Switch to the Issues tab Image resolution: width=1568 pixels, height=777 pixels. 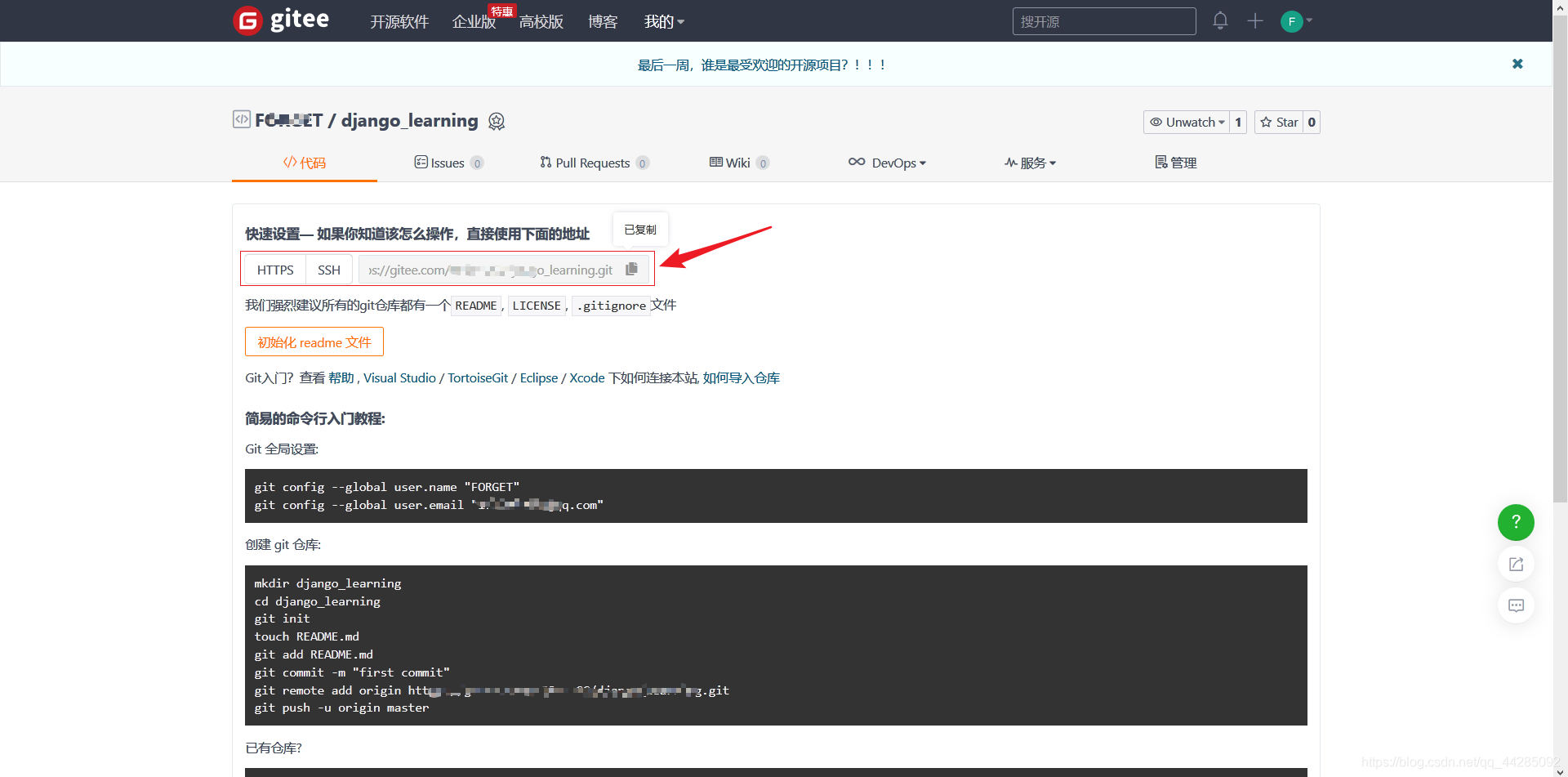click(448, 163)
